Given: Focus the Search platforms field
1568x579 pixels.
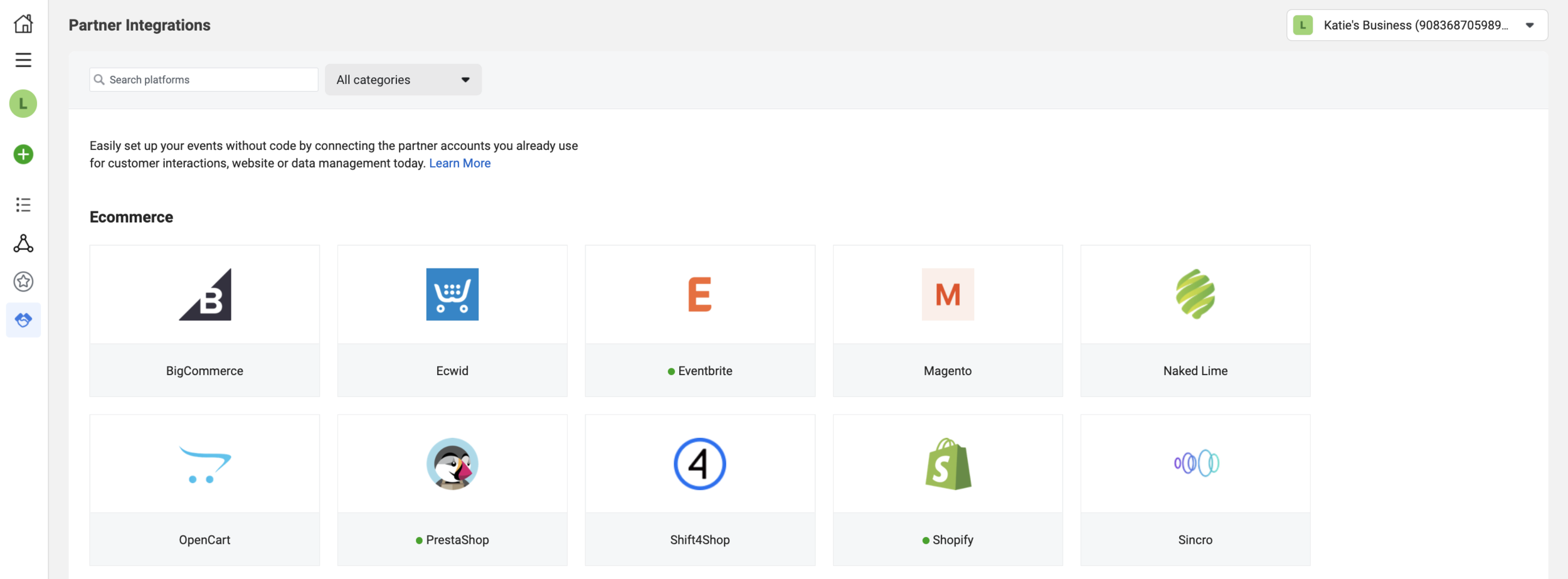Looking at the screenshot, I should [x=204, y=80].
